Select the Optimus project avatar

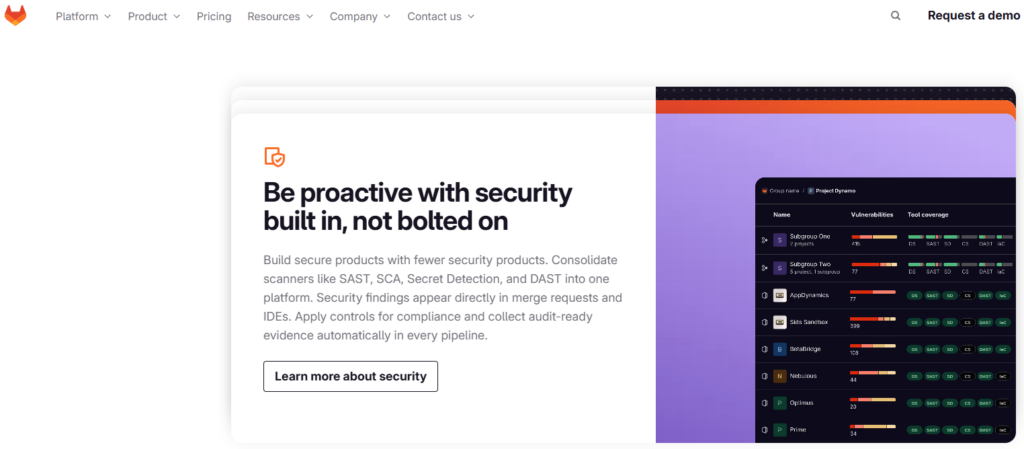click(x=780, y=403)
